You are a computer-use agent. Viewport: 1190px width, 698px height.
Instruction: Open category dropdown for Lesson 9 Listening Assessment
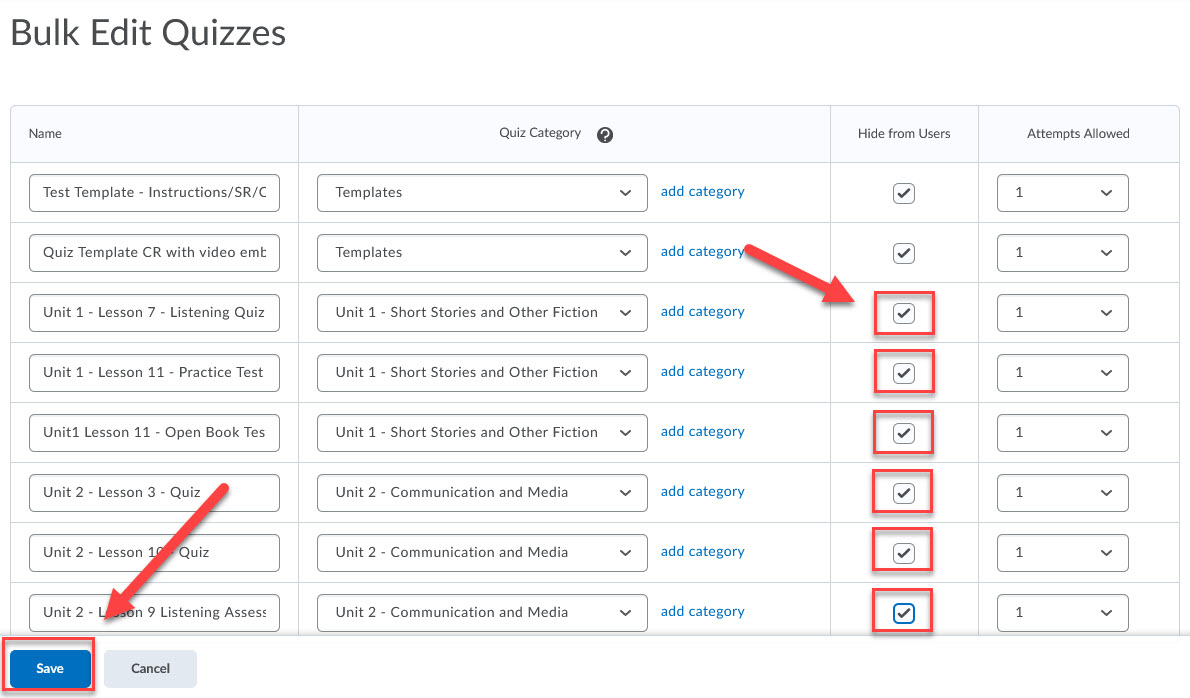482,612
